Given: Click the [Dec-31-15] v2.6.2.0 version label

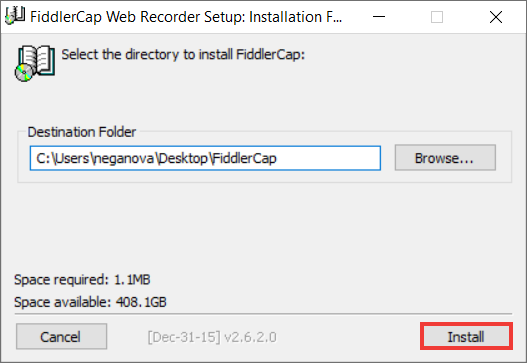Looking at the screenshot, I should point(212,337).
